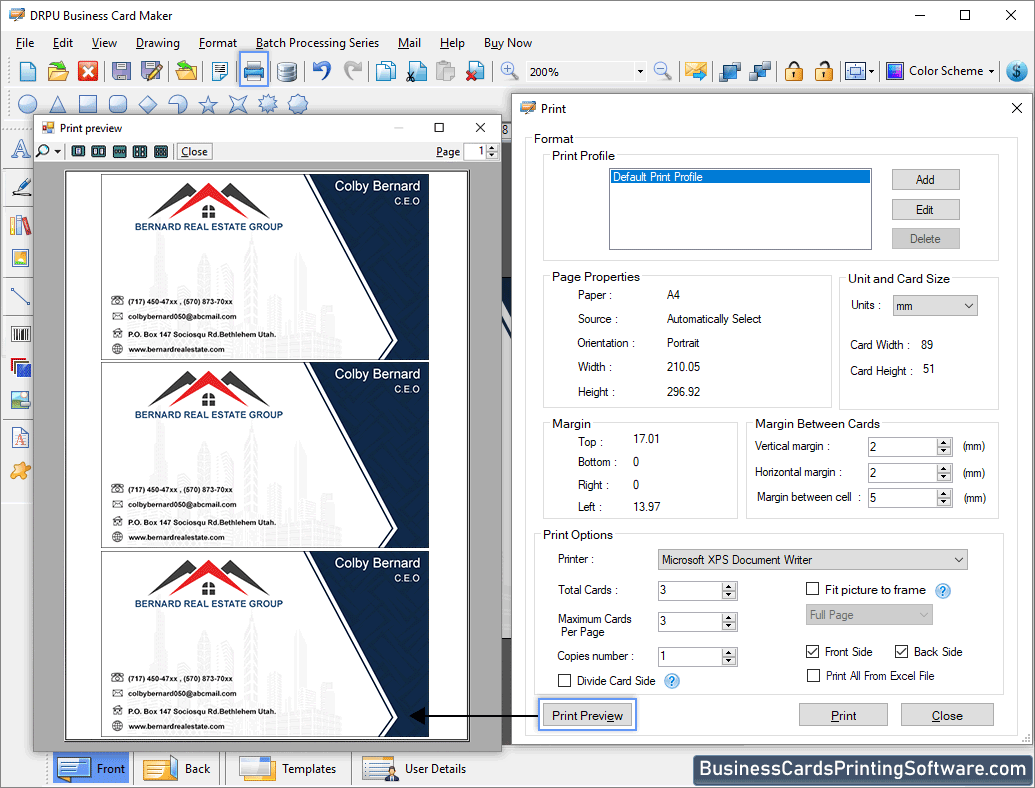1035x788 pixels.
Task: Open the Mail menu
Action: coord(409,43)
